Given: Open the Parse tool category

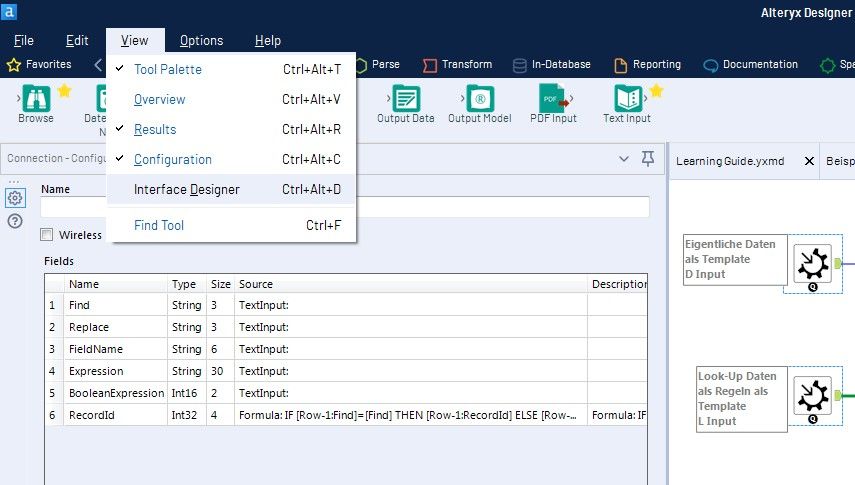Looking at the screenshot, I should click(x=378, y=64).
